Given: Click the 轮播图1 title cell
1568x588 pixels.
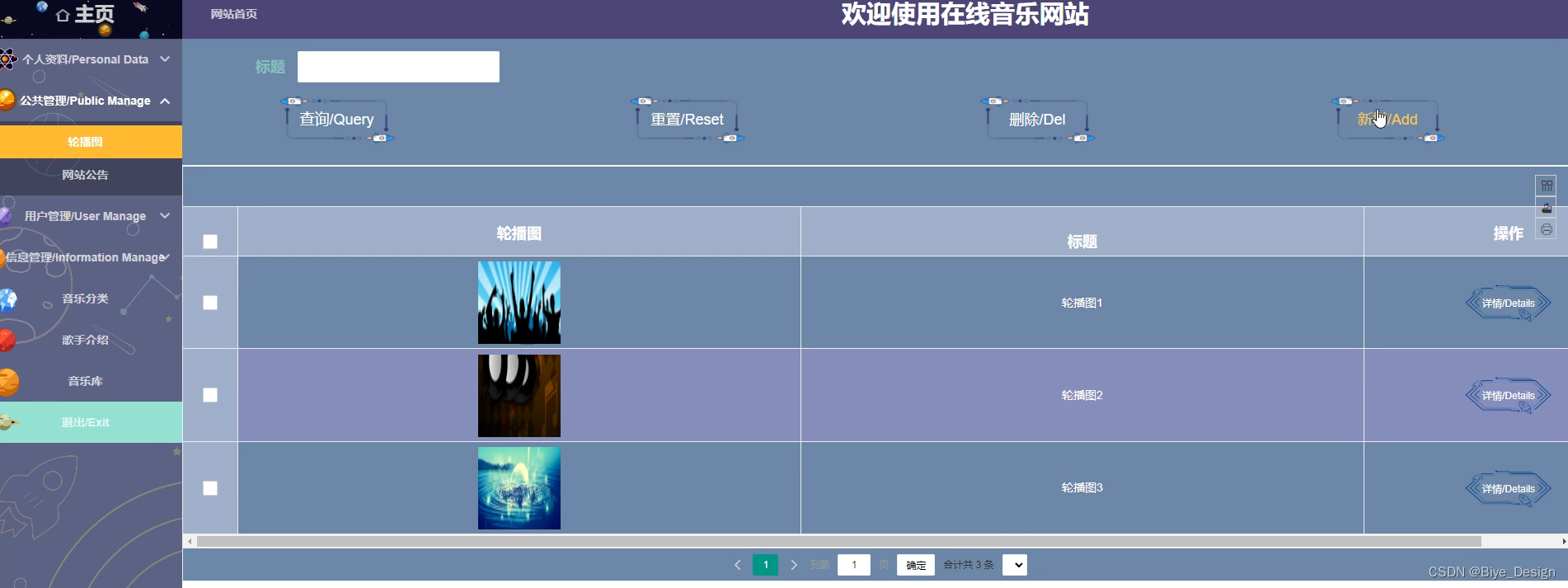Looking at the screenshot, I should [x=1082, y=303].
